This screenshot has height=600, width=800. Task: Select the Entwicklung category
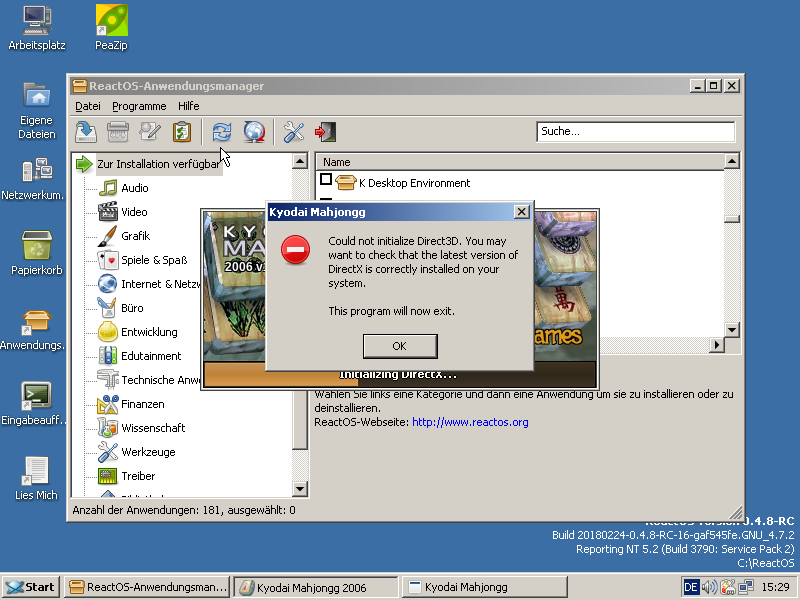[x=138, y=332]
